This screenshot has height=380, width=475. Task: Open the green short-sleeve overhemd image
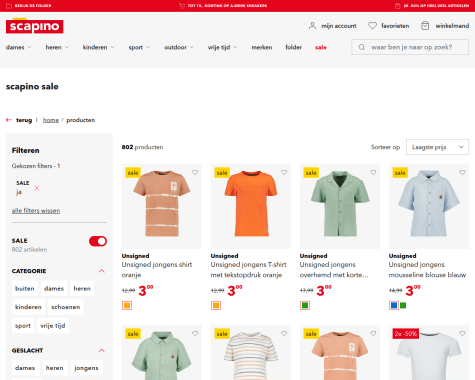(x=340, y=206)
